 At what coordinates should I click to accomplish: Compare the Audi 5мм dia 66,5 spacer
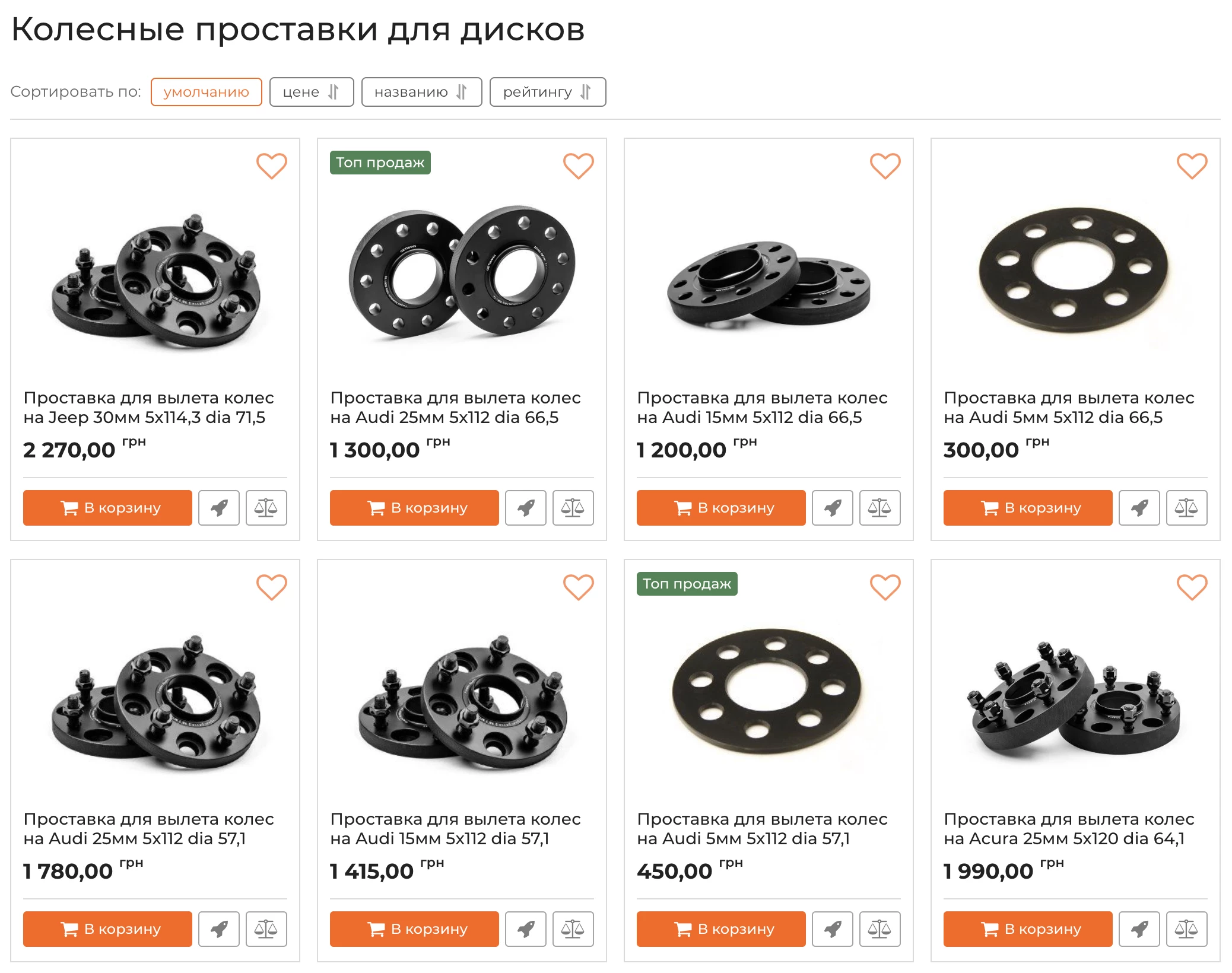pos(1187,508)
